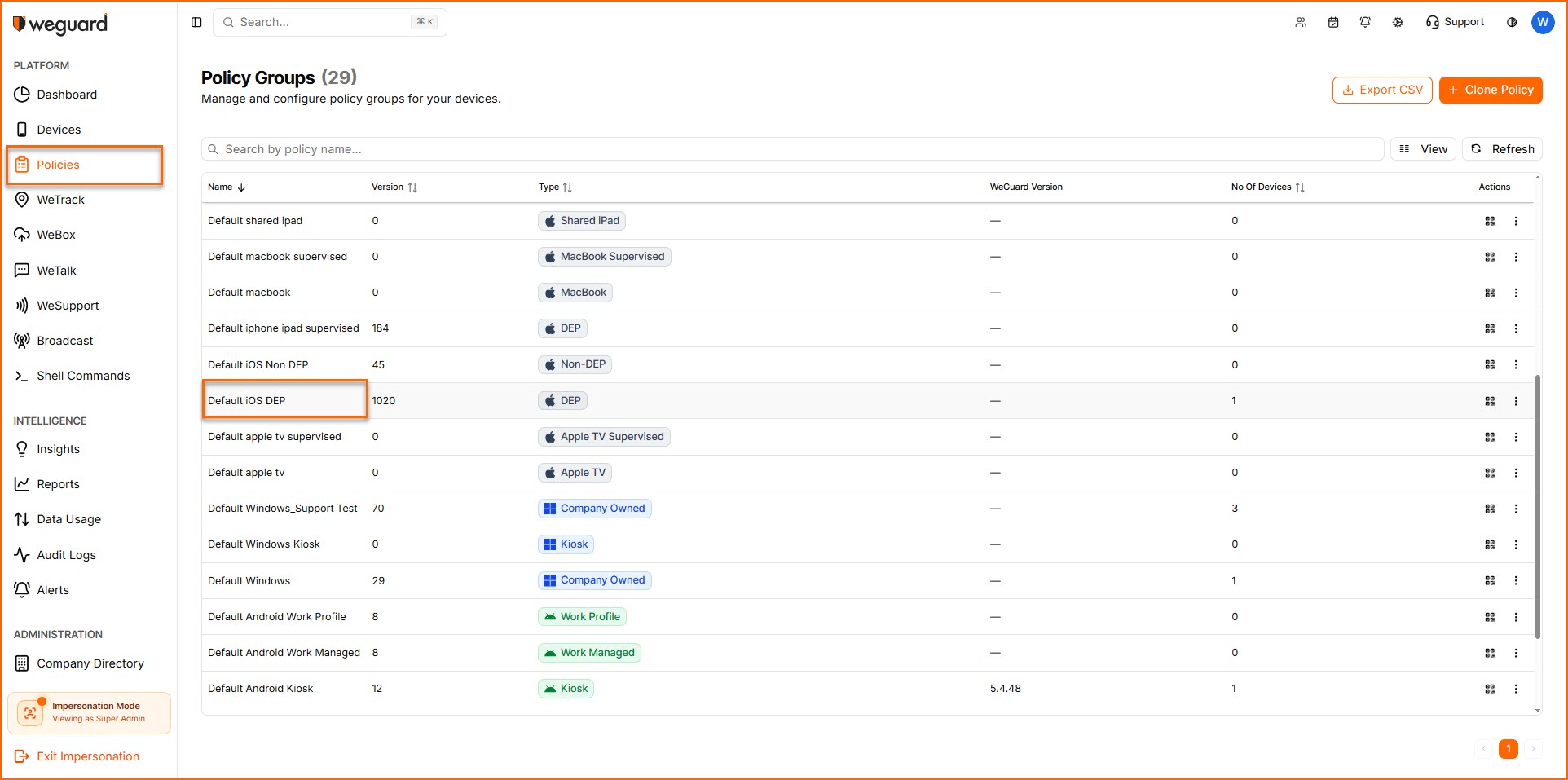Screen dimensions: 1568x780
Task: Open the View columns dropdown
Action: point(1423,149)
